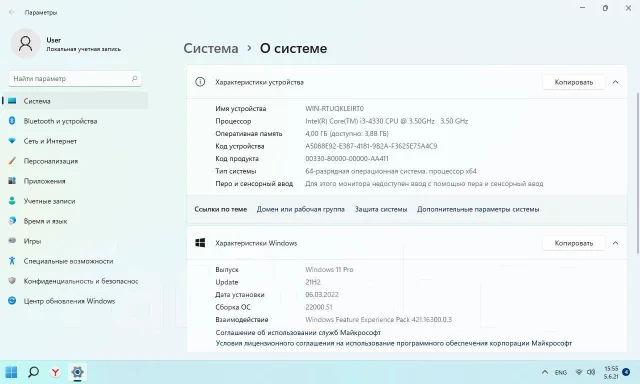Click the Игры gamepad icon
640x384 pixels.
(x=12, y=241)
